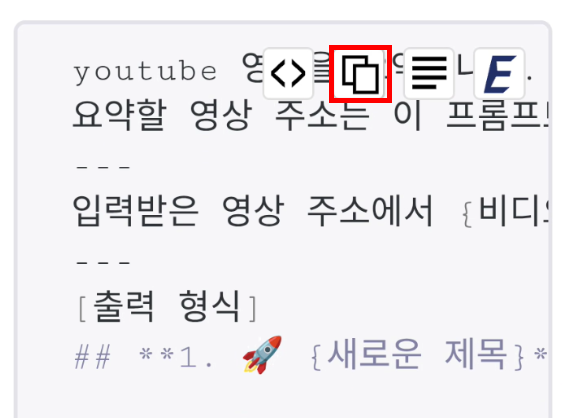Screen dimensions: 574x418
Task: Click the ## markdown heading marker
Action: point(93,356)
